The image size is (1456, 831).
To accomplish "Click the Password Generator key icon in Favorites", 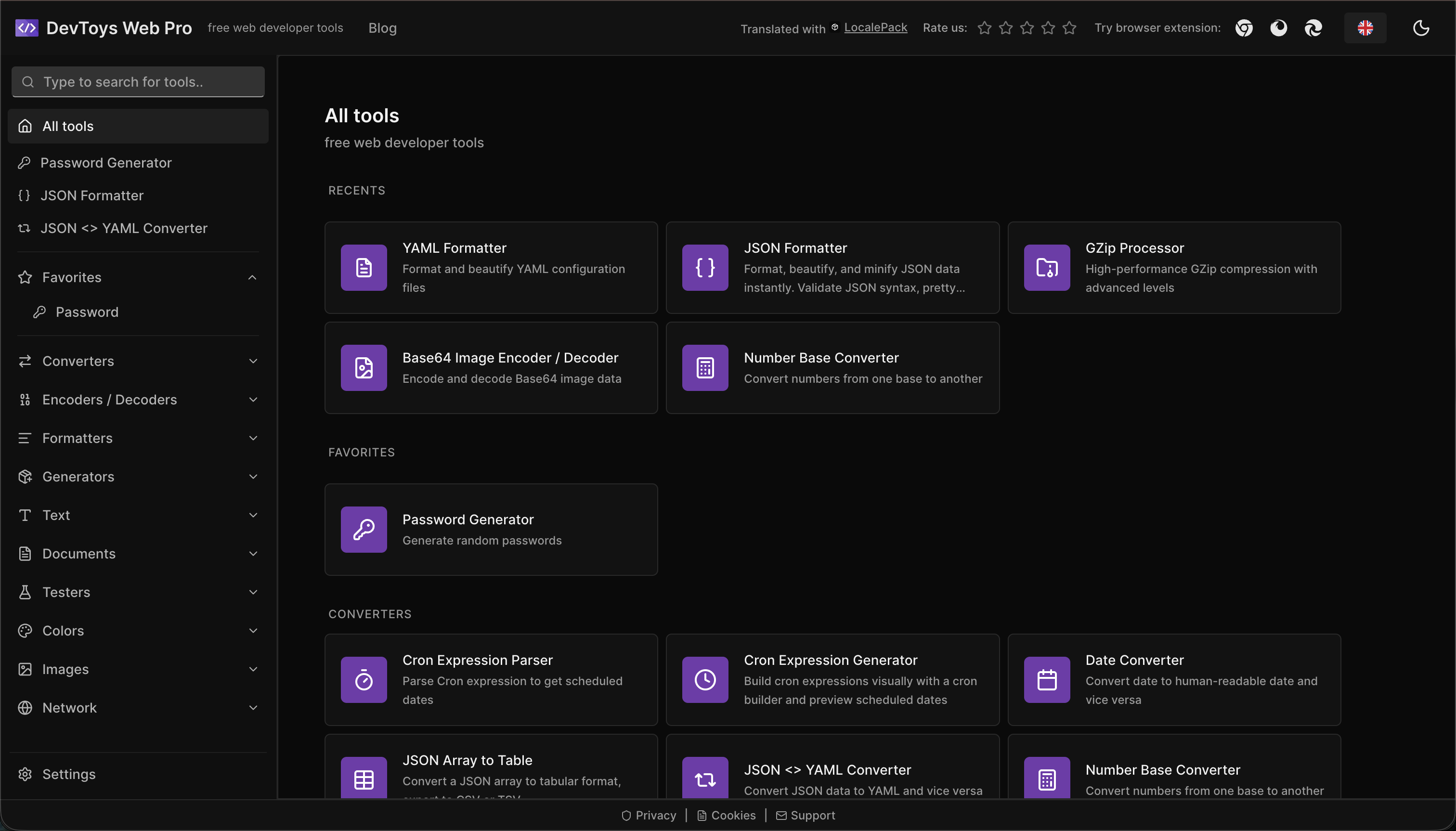I will pyautogui.click(x=364, y=529).
